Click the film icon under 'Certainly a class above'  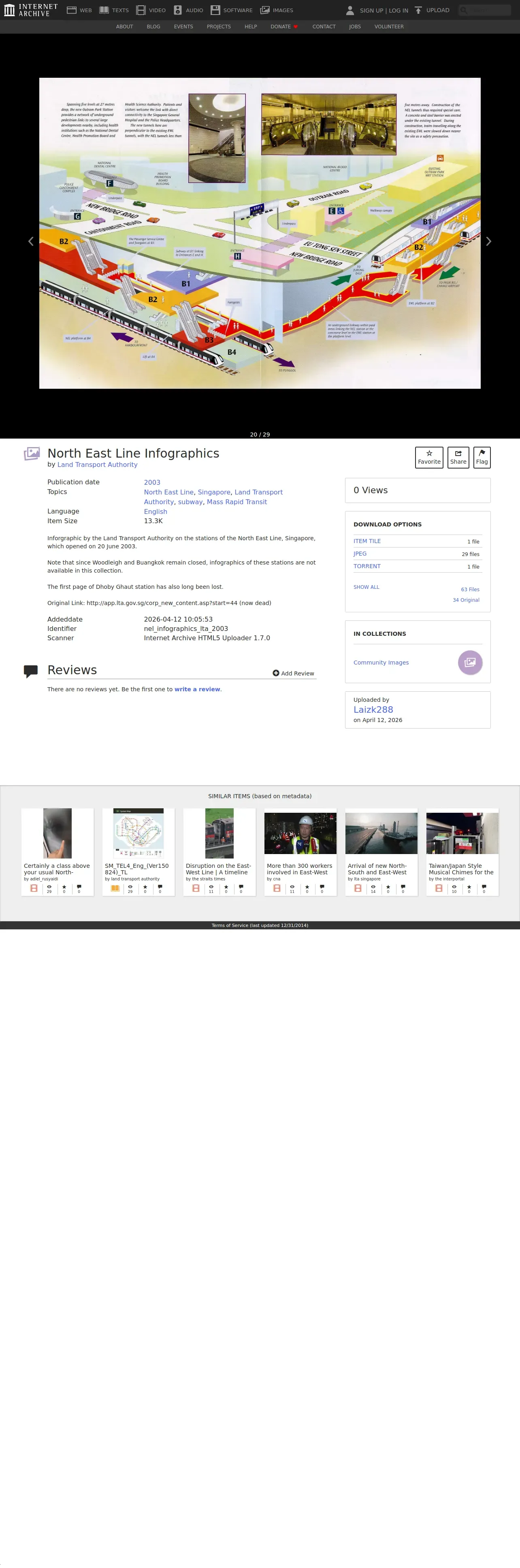click(34, 889)
